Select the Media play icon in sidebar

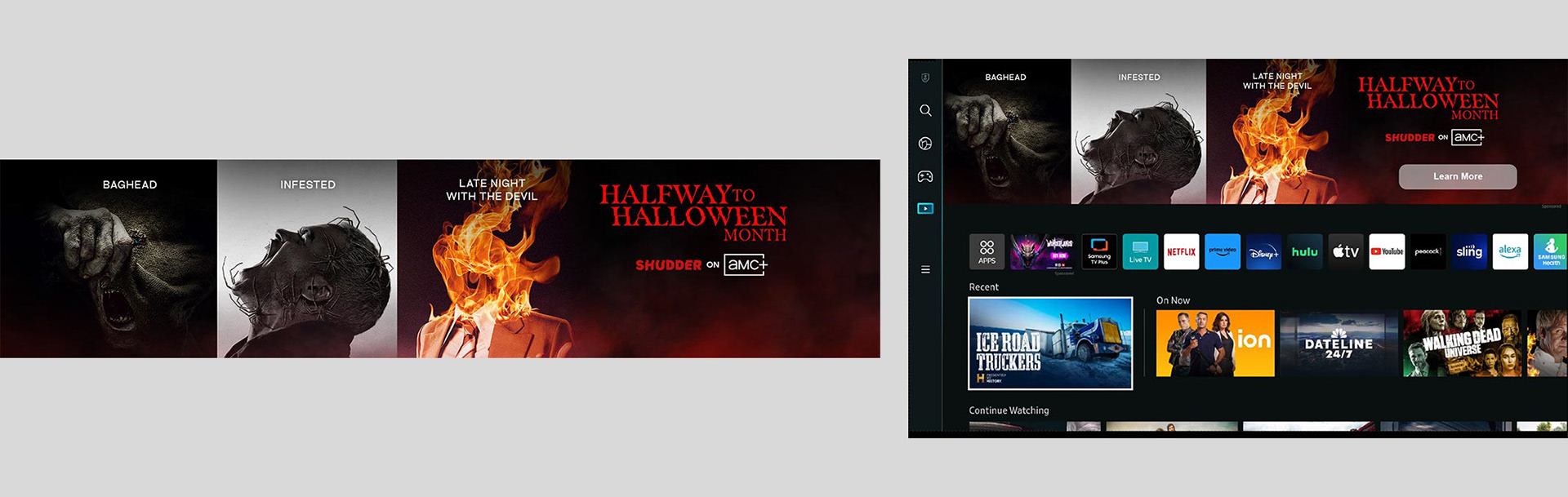point(925,209)
